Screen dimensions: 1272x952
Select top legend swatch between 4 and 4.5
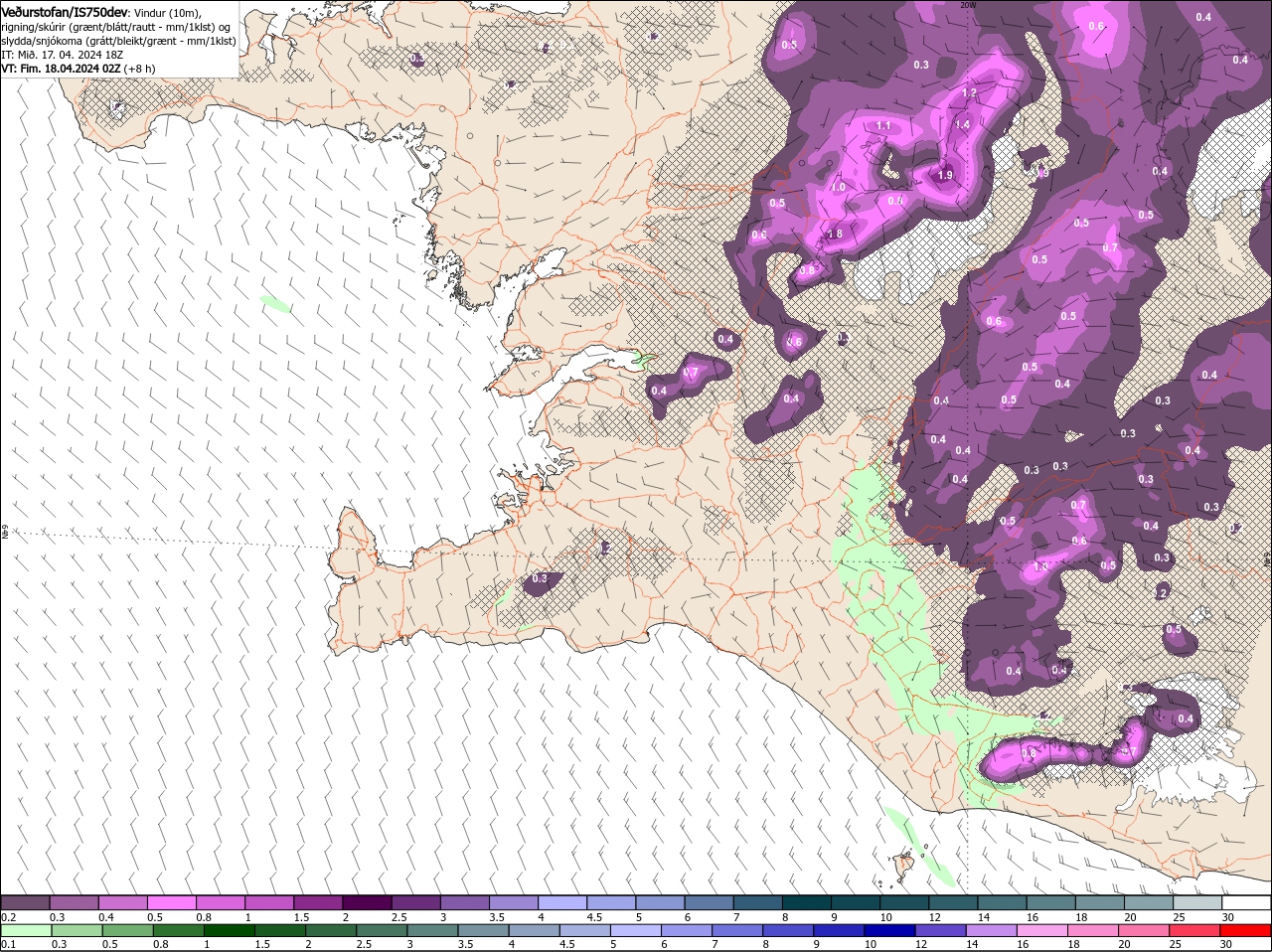(x=562, y=902)
